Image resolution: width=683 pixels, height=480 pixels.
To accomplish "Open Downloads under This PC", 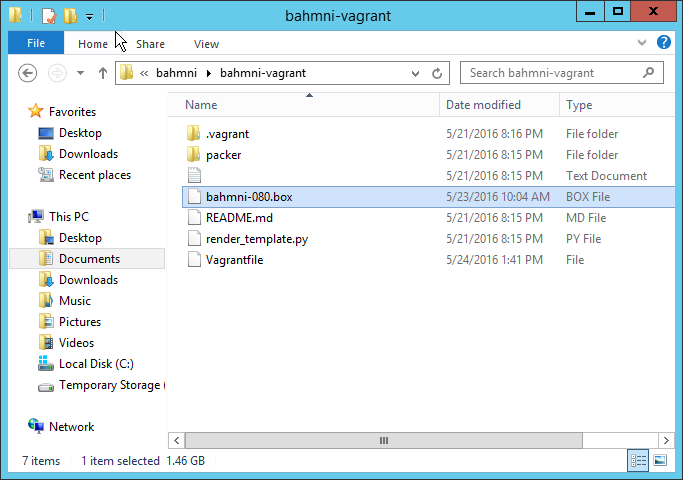I will point(88,280).
